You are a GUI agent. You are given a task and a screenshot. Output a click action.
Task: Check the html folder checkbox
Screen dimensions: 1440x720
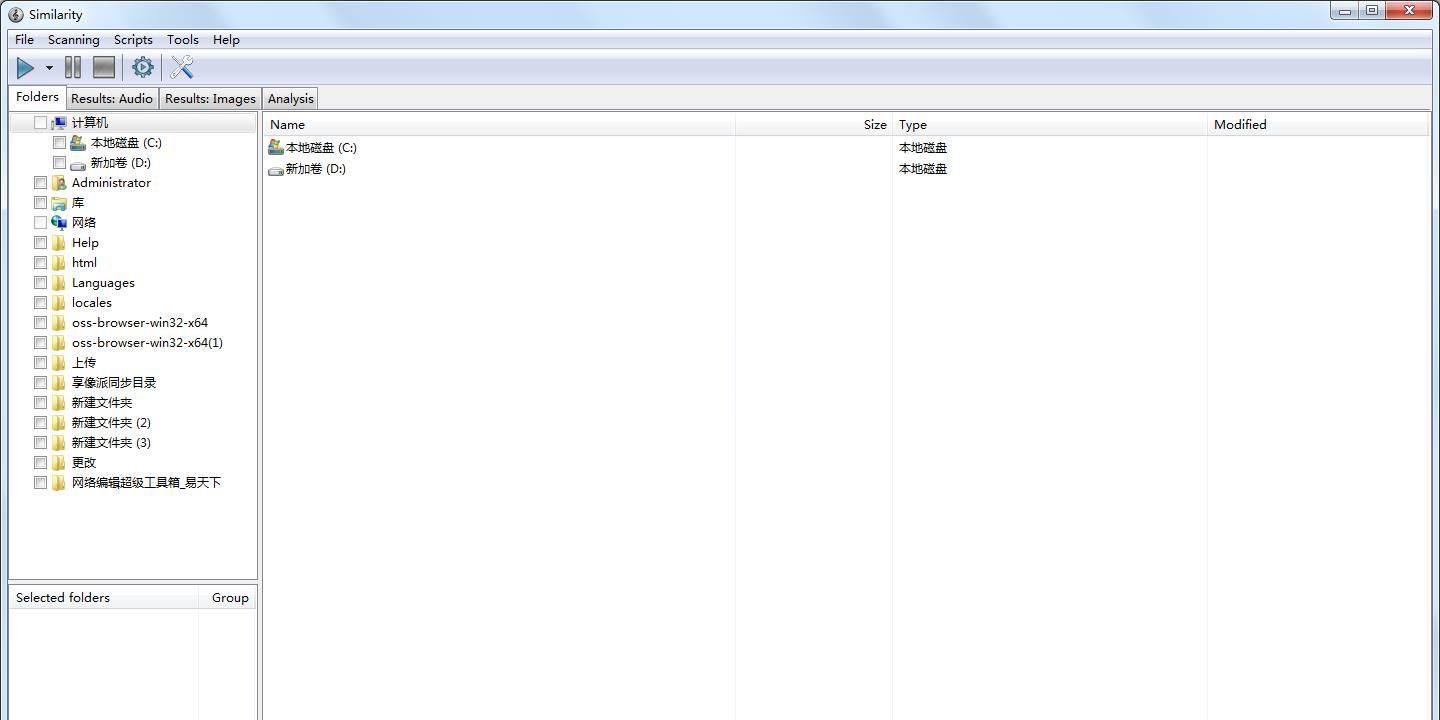pyautogui.click(x=40, y=263)
